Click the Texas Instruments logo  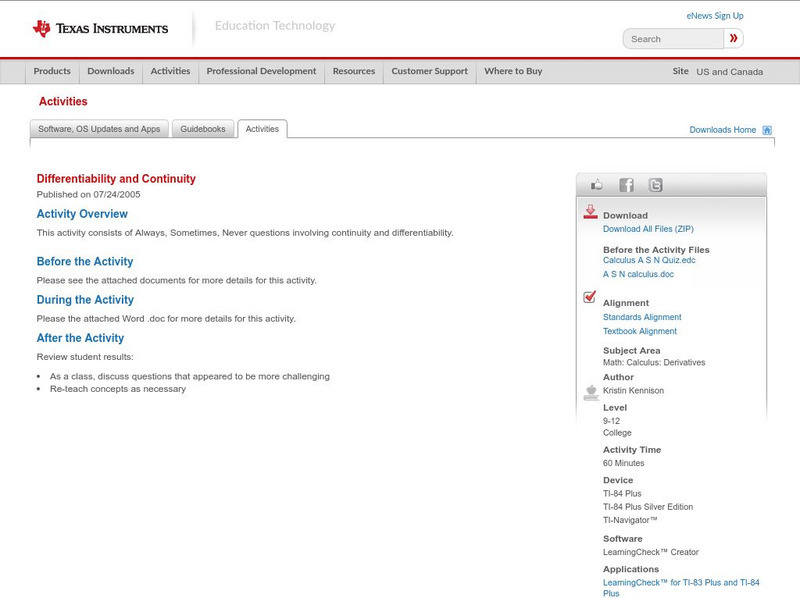pos(100,29)
